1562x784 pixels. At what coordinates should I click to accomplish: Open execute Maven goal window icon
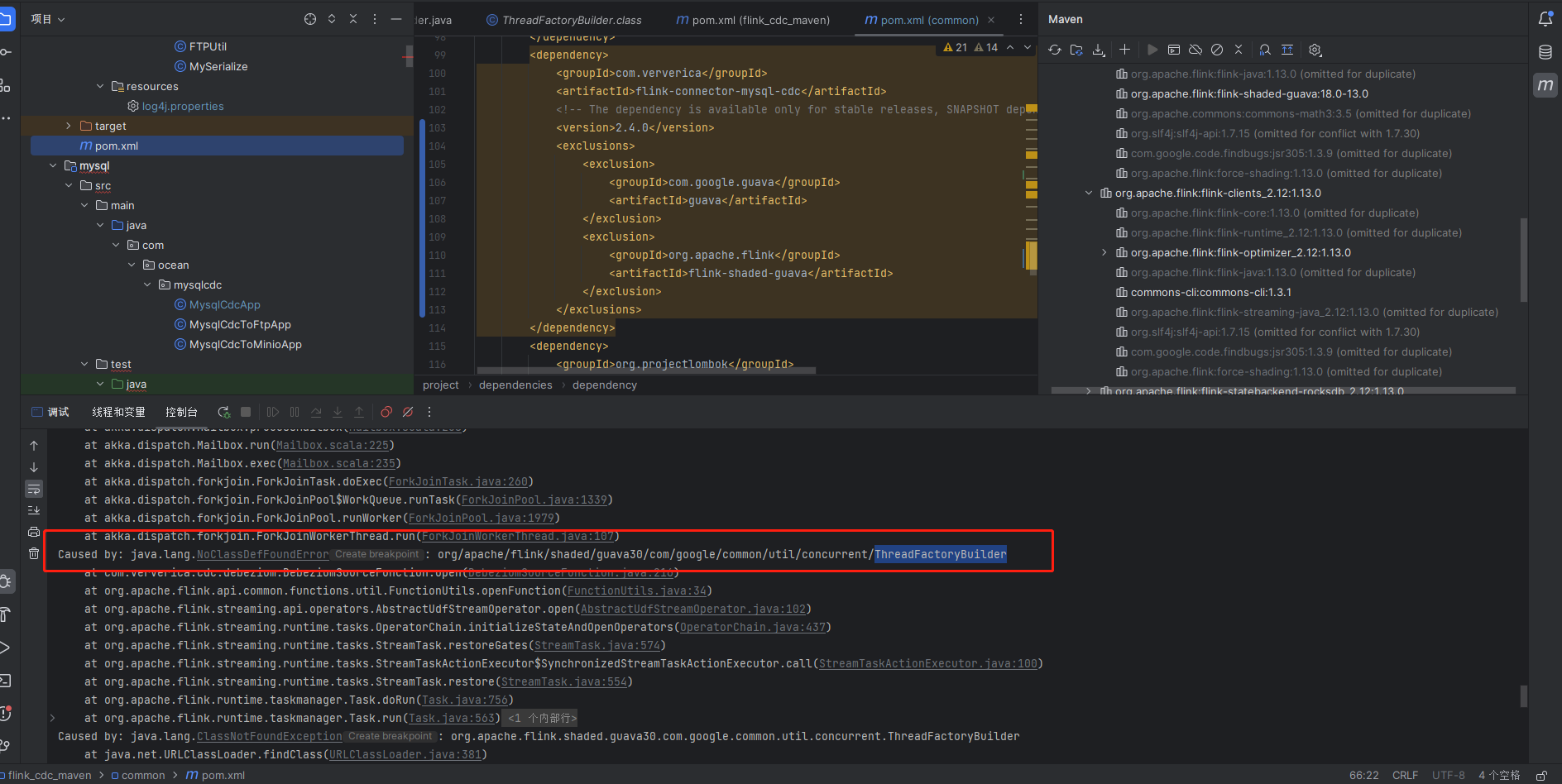click(x=1174, y=50)
